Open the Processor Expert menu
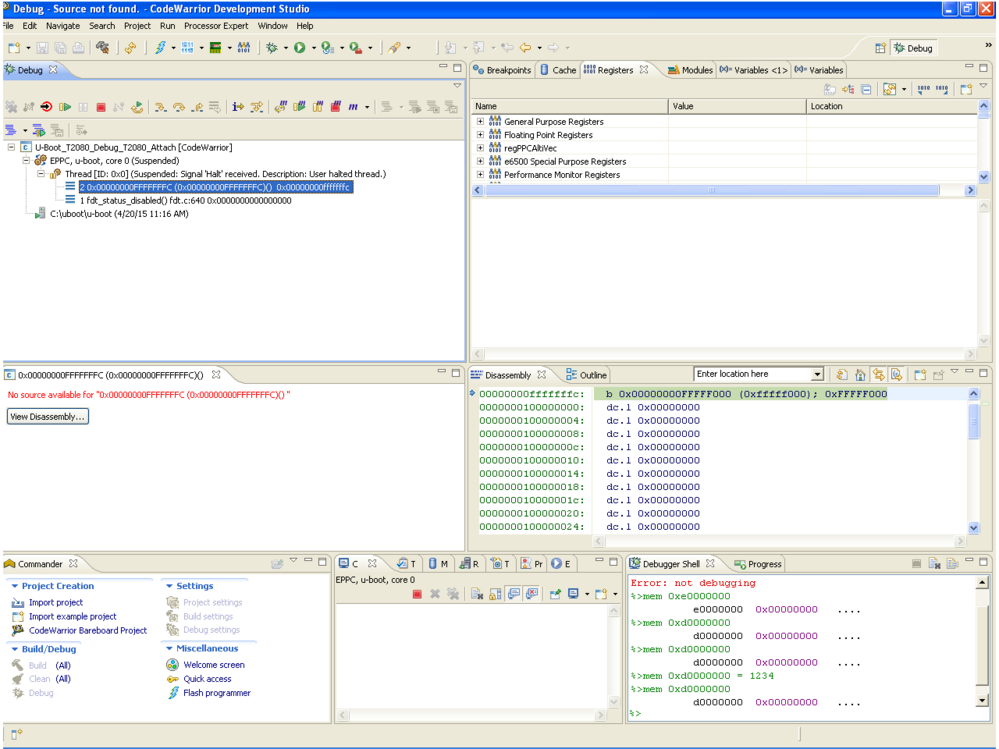 coord(217,26)
